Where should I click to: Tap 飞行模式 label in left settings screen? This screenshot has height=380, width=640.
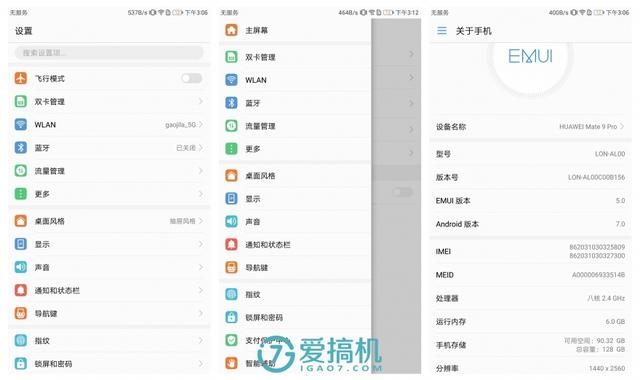point(49,78)
